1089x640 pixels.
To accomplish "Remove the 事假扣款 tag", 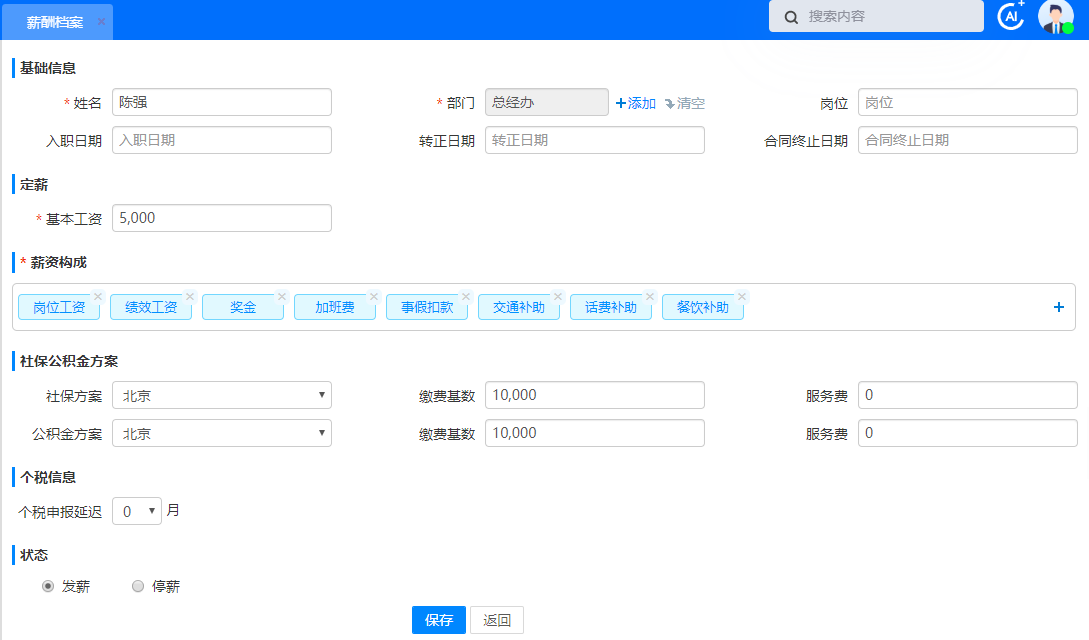I will tap(466, 297).
